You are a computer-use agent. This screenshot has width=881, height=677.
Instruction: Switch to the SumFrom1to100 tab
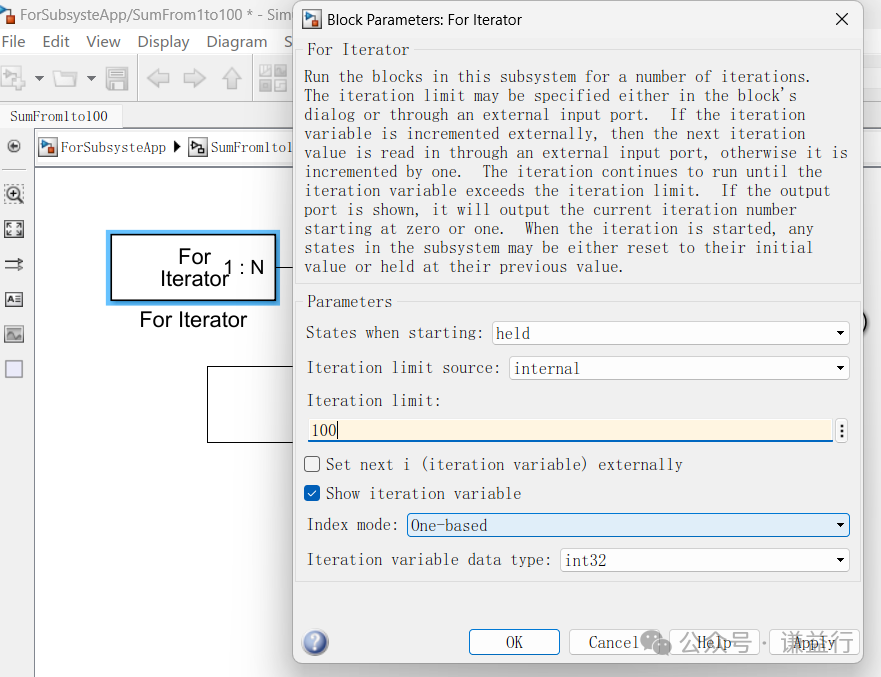point(60,116)
